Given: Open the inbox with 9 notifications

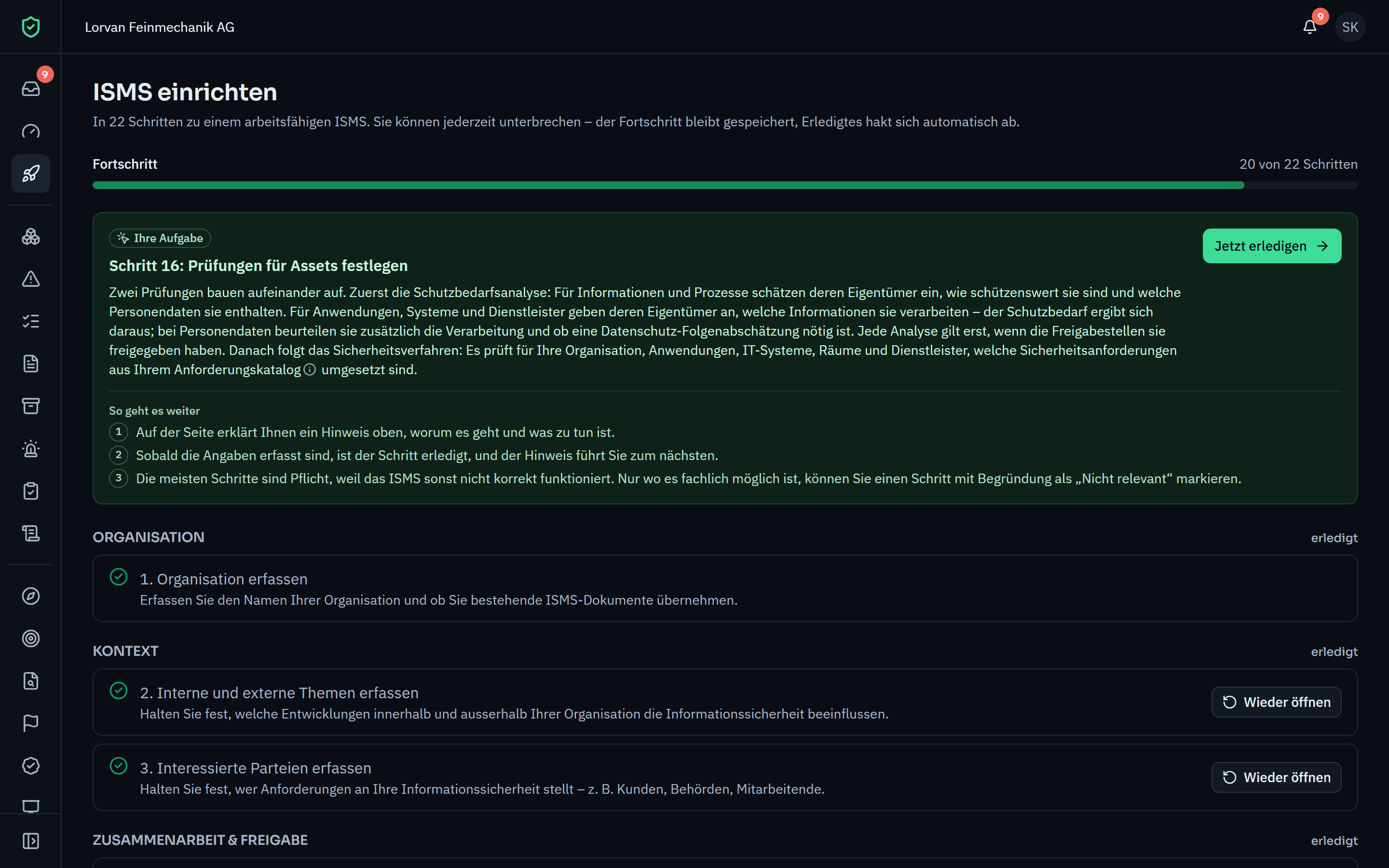Looking at the screenshot, I should point(30,88).
